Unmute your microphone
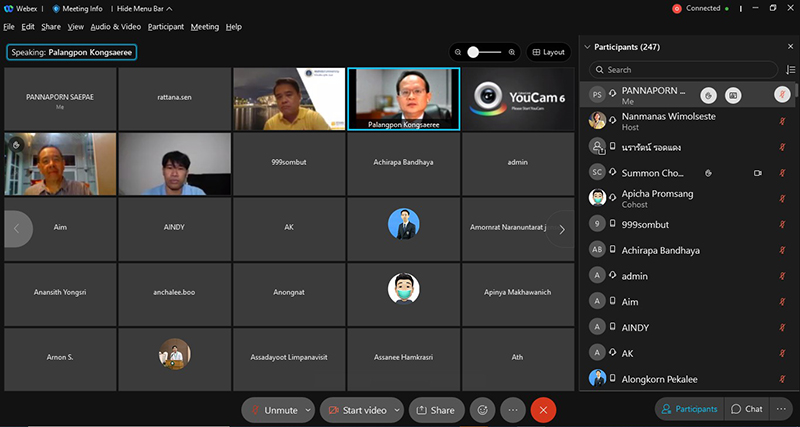This screenshot has height=427, width=800. click(273, 410)
